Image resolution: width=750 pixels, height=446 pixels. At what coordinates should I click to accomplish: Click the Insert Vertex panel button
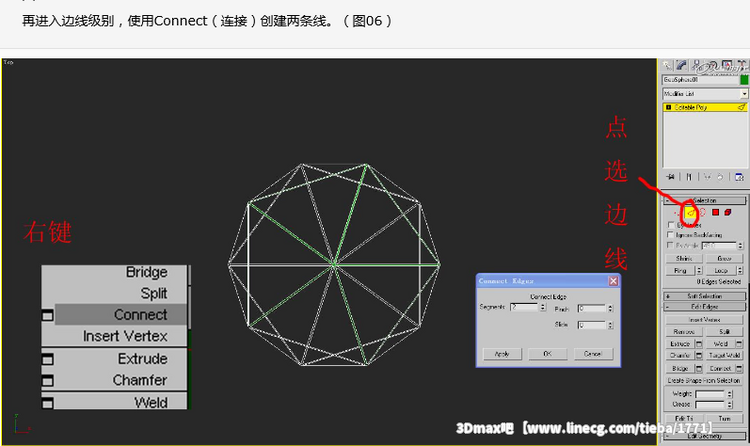(x=704, y=320)
